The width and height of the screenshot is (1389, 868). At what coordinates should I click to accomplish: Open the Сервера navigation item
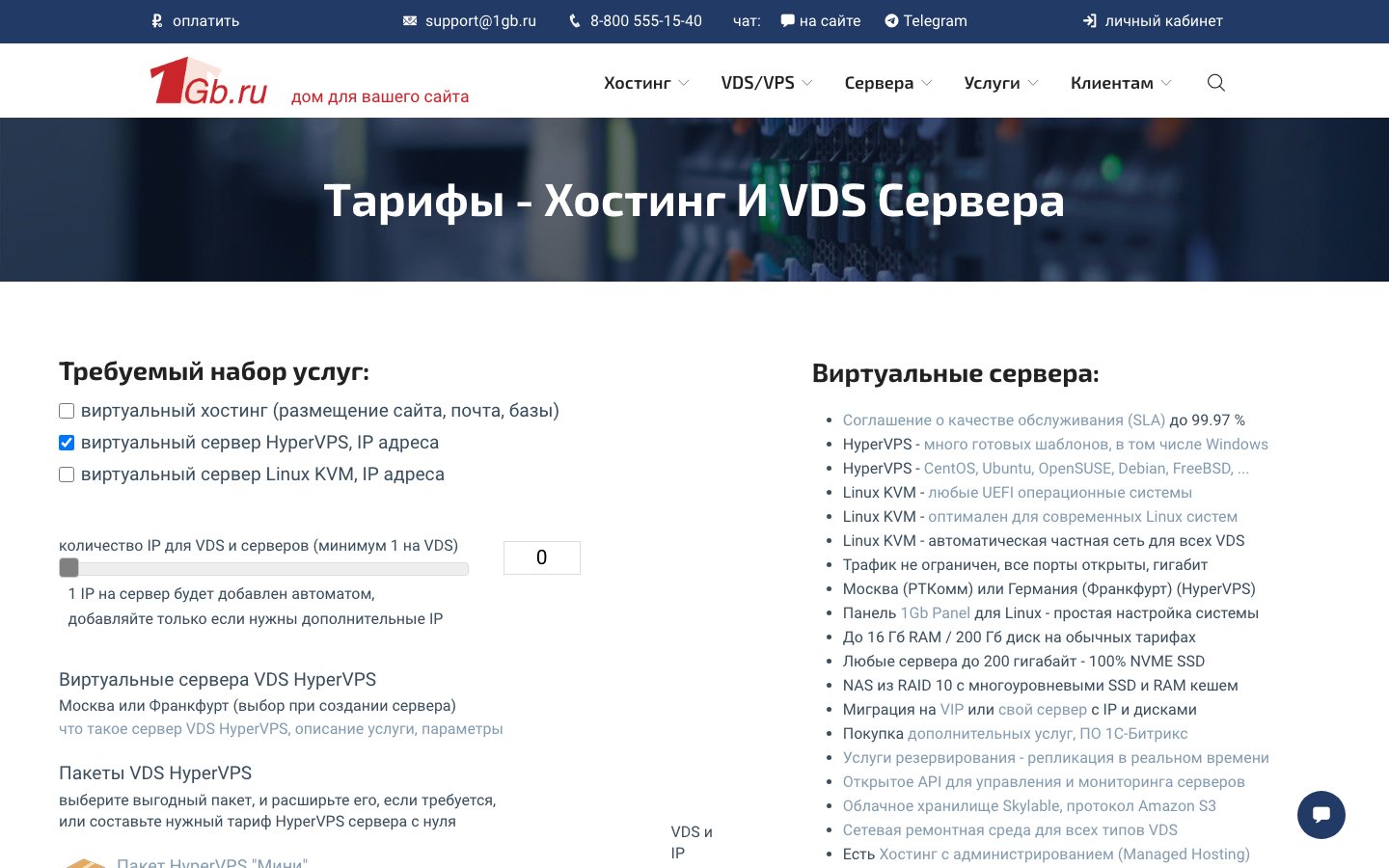tap(879, 83)
